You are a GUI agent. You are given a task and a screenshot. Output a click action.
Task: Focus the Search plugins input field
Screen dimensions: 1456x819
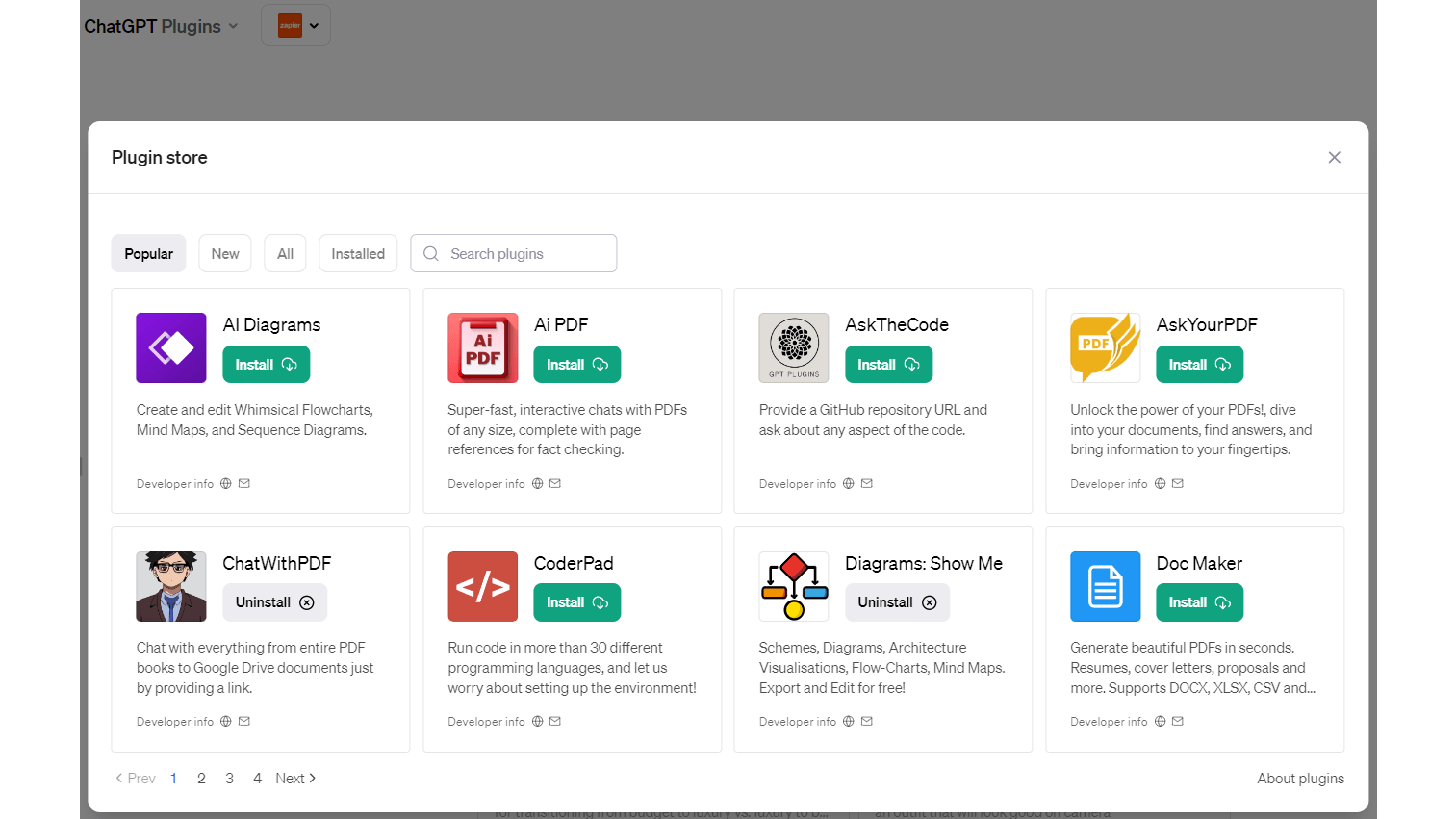524,254
